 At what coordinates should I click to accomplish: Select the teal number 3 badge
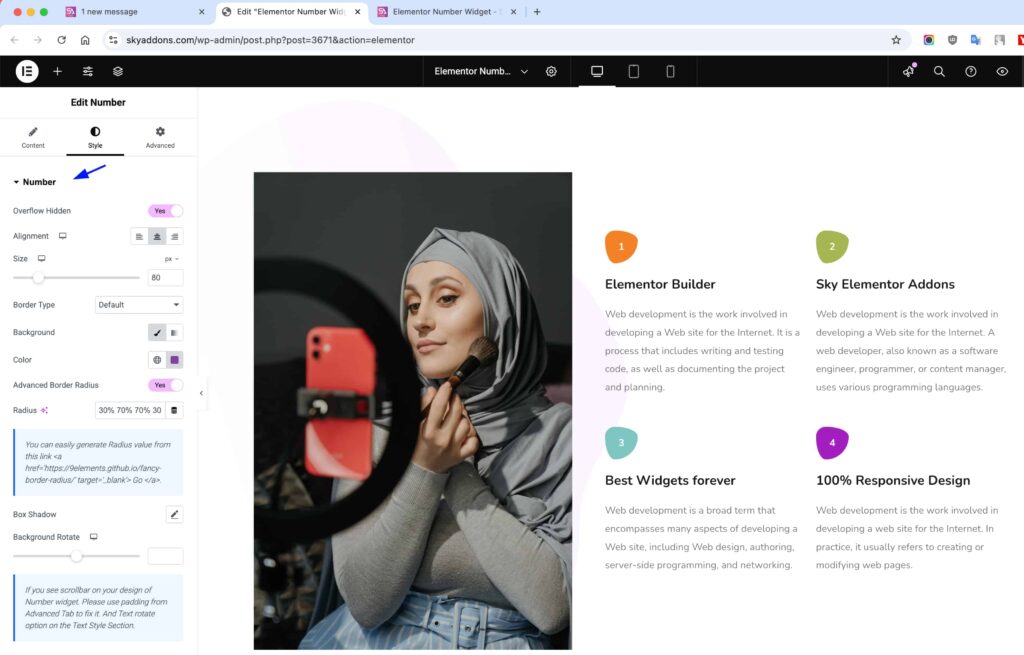[x=621, y=443]
